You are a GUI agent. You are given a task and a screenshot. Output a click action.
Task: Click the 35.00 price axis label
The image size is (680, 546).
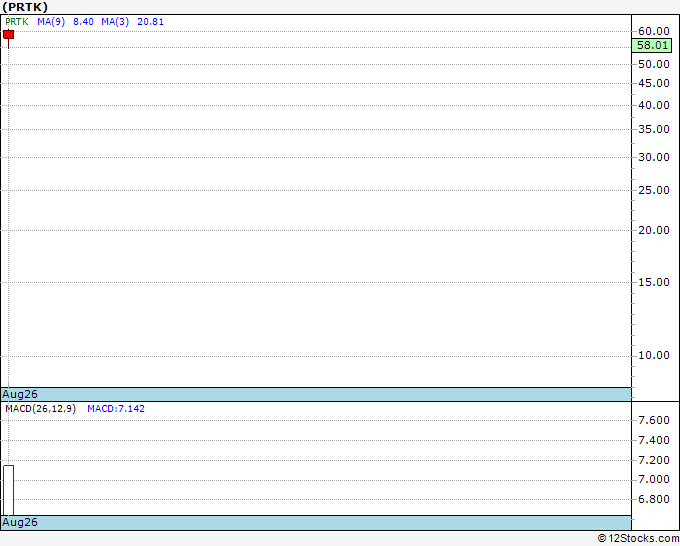[654, 129]
